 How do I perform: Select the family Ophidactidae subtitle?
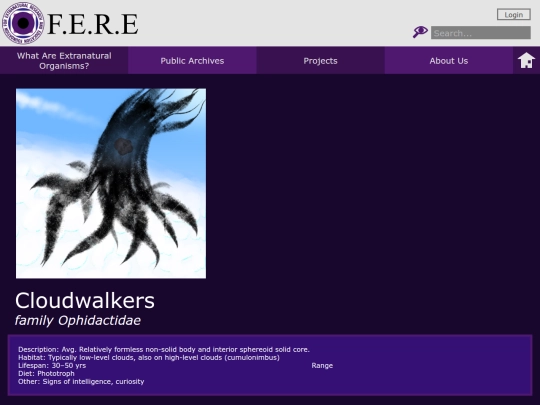pos(78,321)
